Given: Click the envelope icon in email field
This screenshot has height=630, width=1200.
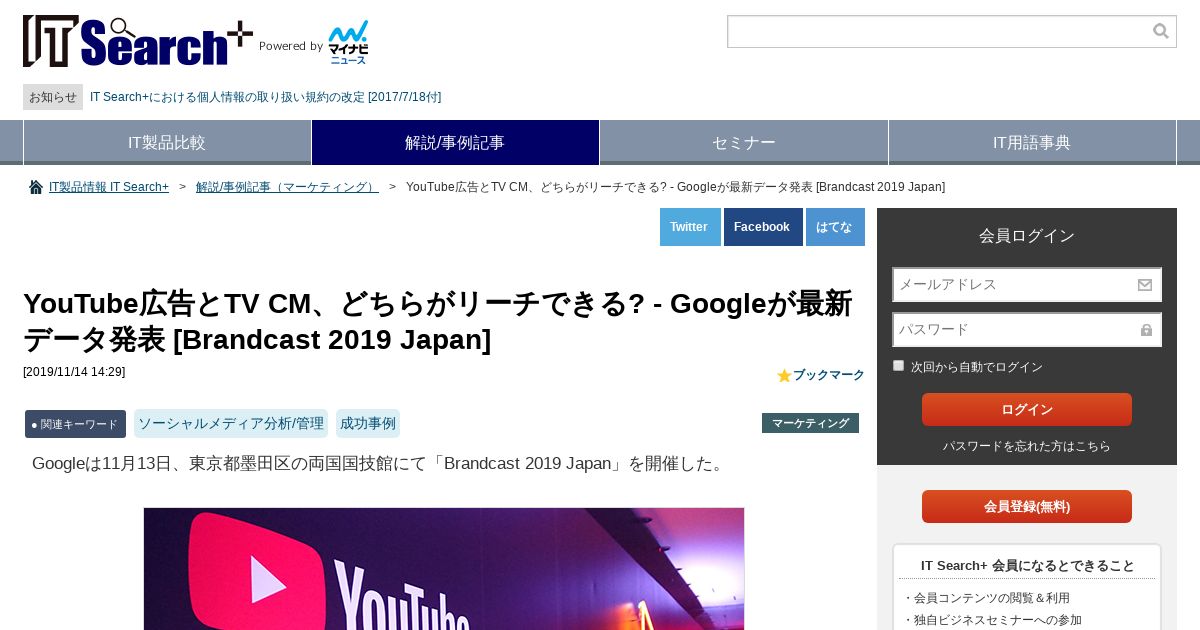Looking at the screenshot, I should pos(1145,285).
